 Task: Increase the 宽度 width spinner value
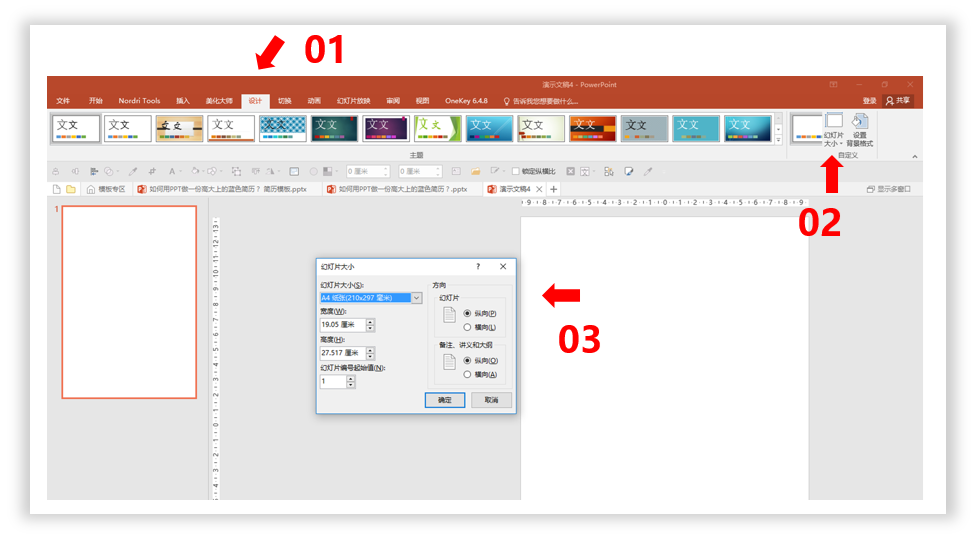coord(370,322)
